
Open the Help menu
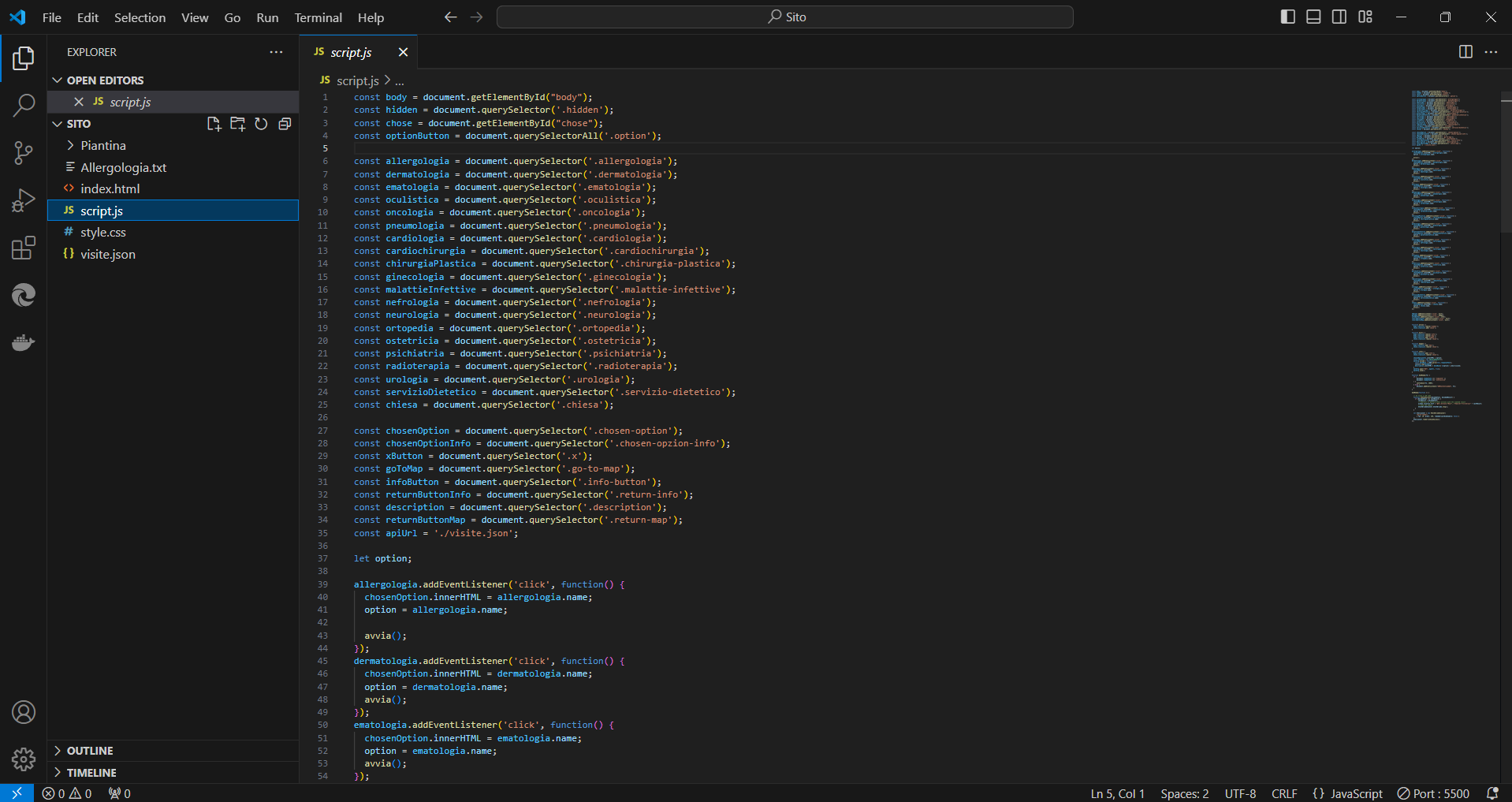[371, 17]
